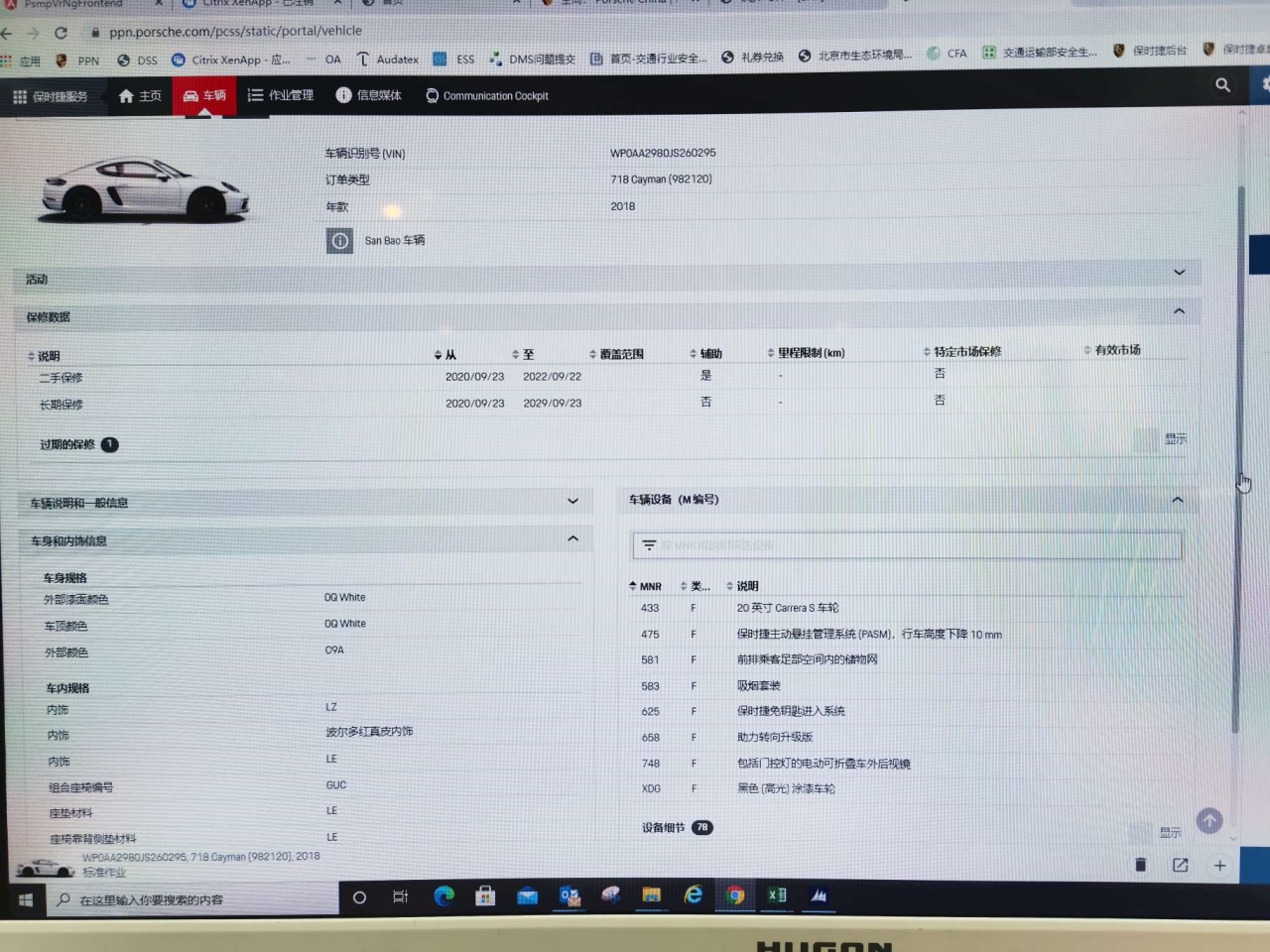Sort warranty table by 从 column
Image resolution: width=1270 pixels, height=952 pixels.
click(x=445, y=355)
